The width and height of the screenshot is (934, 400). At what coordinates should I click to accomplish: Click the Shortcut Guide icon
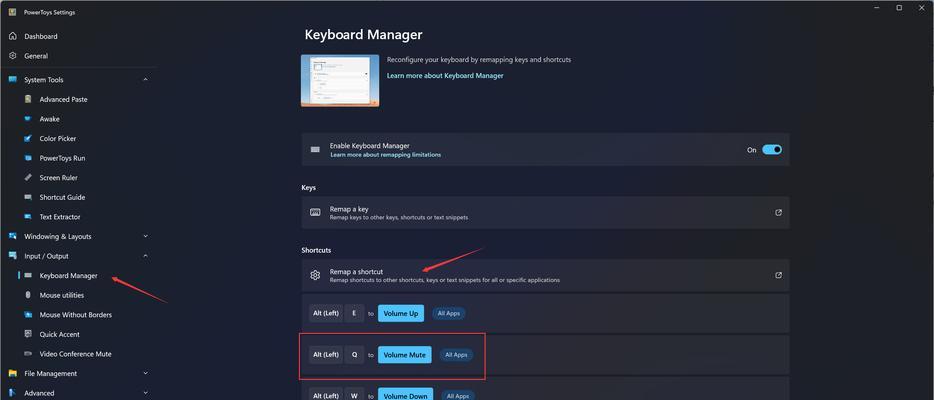28,198
